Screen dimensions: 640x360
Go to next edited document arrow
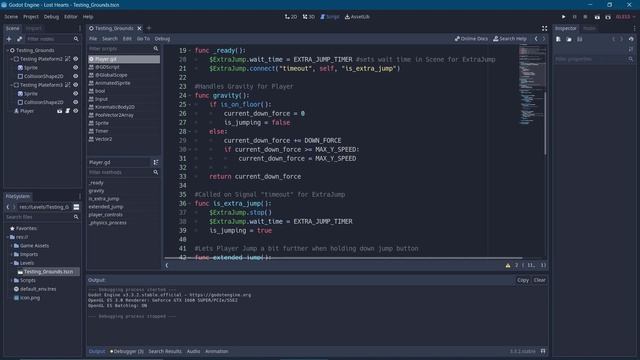[544, 39]
